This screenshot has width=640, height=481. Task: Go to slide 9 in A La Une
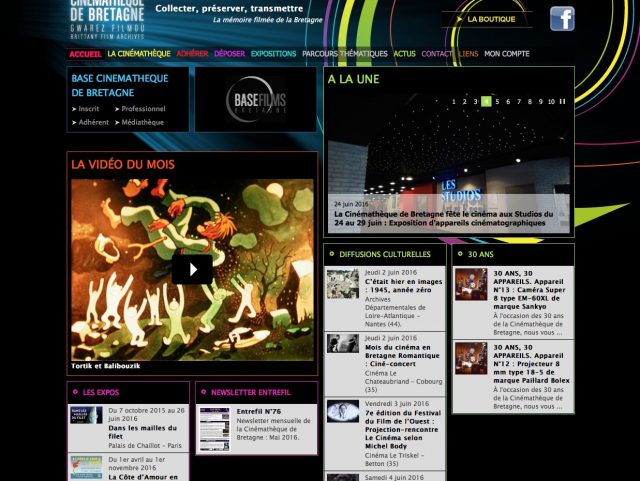coord(540,101)
